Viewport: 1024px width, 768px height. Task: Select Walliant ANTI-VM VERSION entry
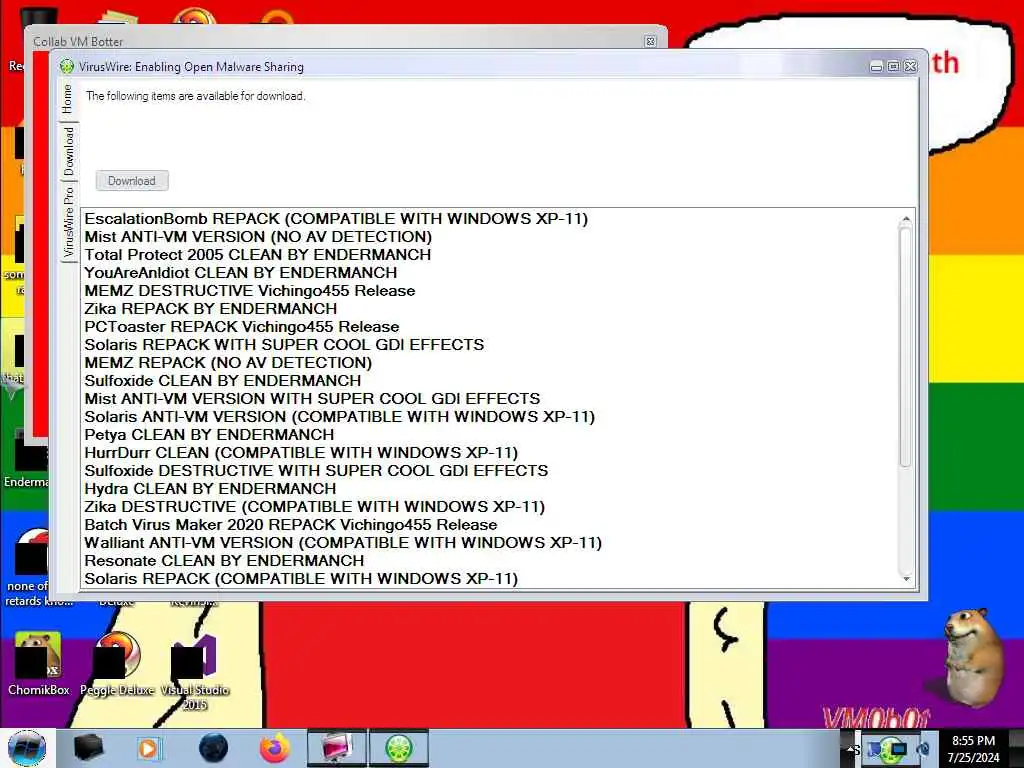[x=343, y=542]
